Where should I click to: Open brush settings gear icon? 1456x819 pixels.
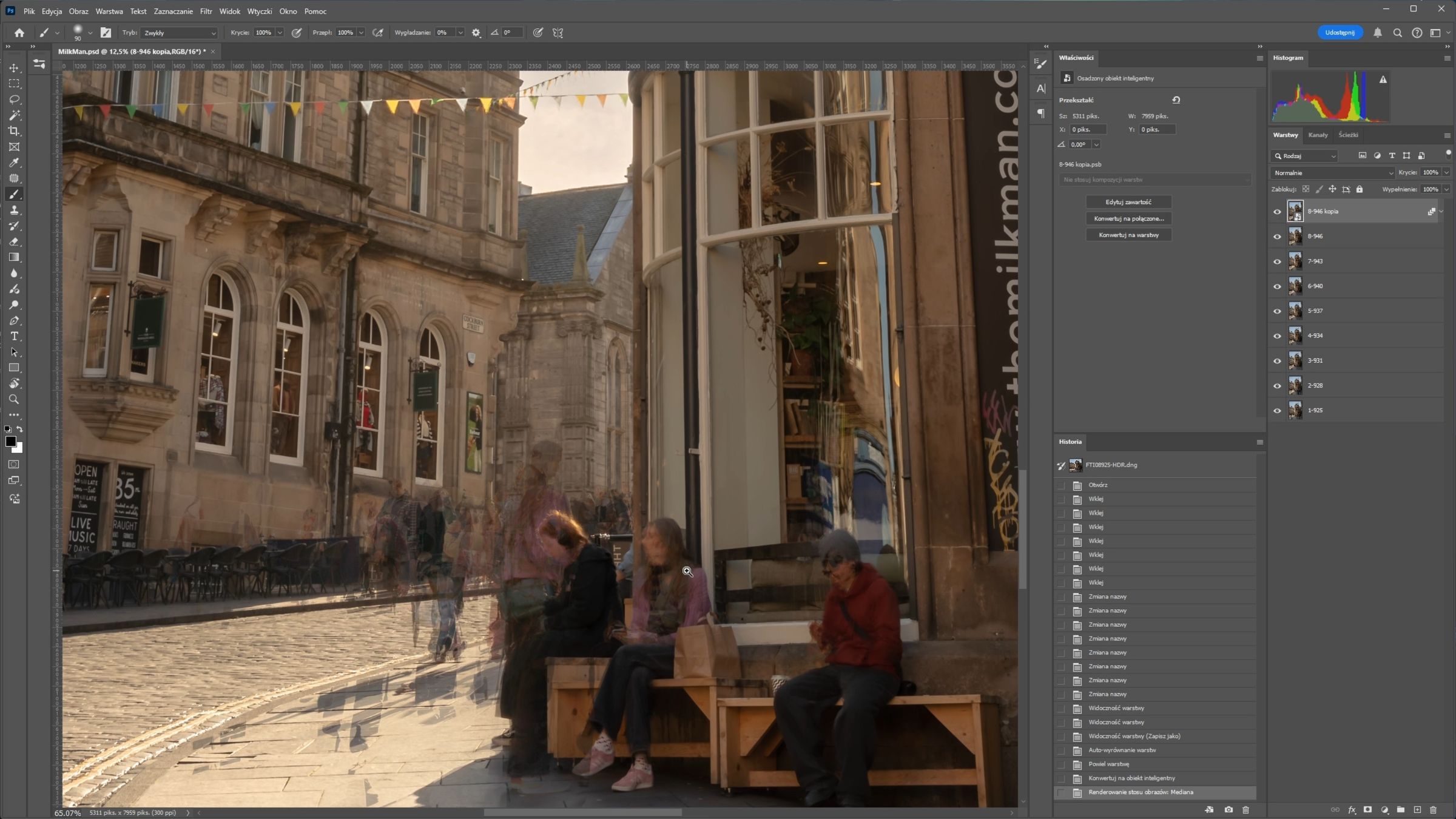tap(476, 33)
